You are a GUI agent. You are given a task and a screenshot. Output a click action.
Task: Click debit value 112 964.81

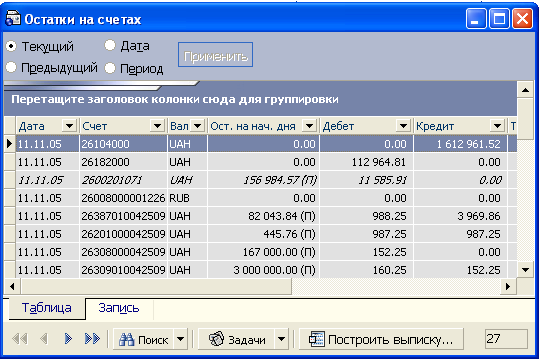[x=366, y=162]
